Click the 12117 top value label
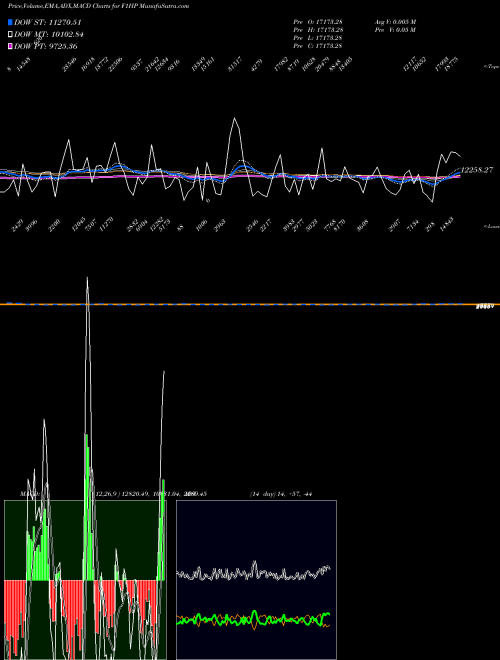This screenshot has width=500, height=660. click(x=410, y=64)
